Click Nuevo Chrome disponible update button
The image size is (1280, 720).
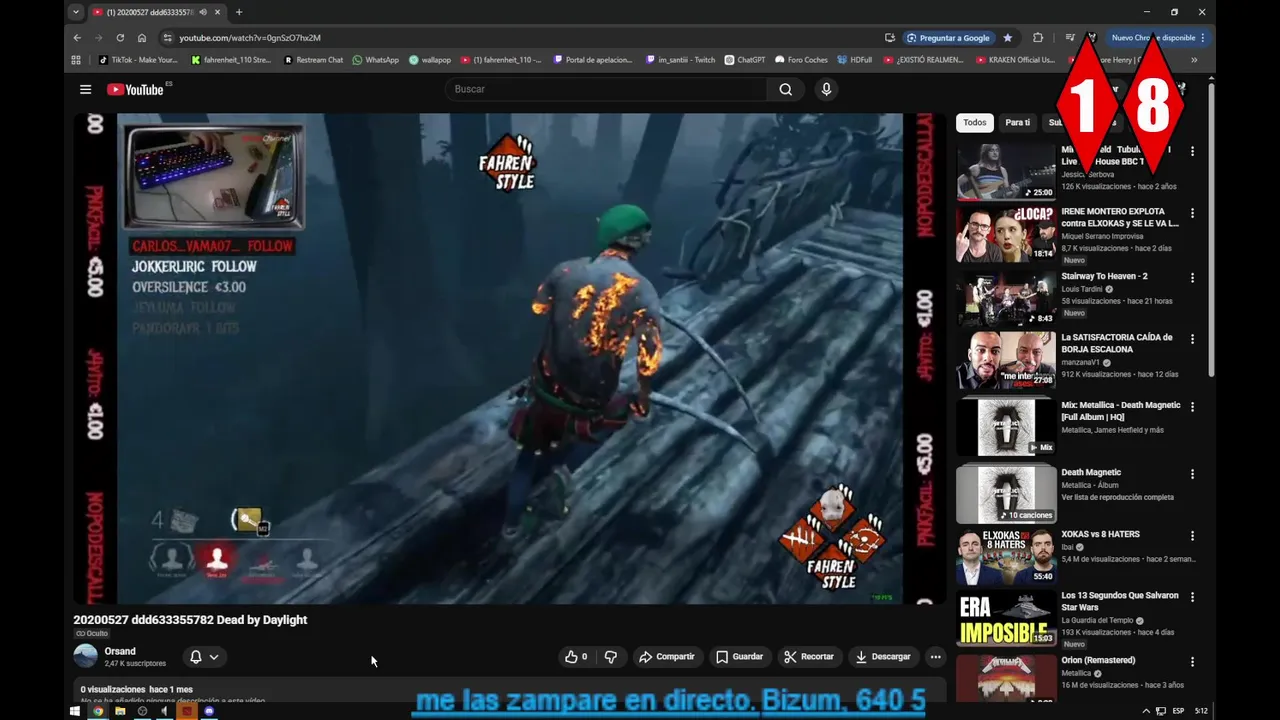pos(1157,38)
